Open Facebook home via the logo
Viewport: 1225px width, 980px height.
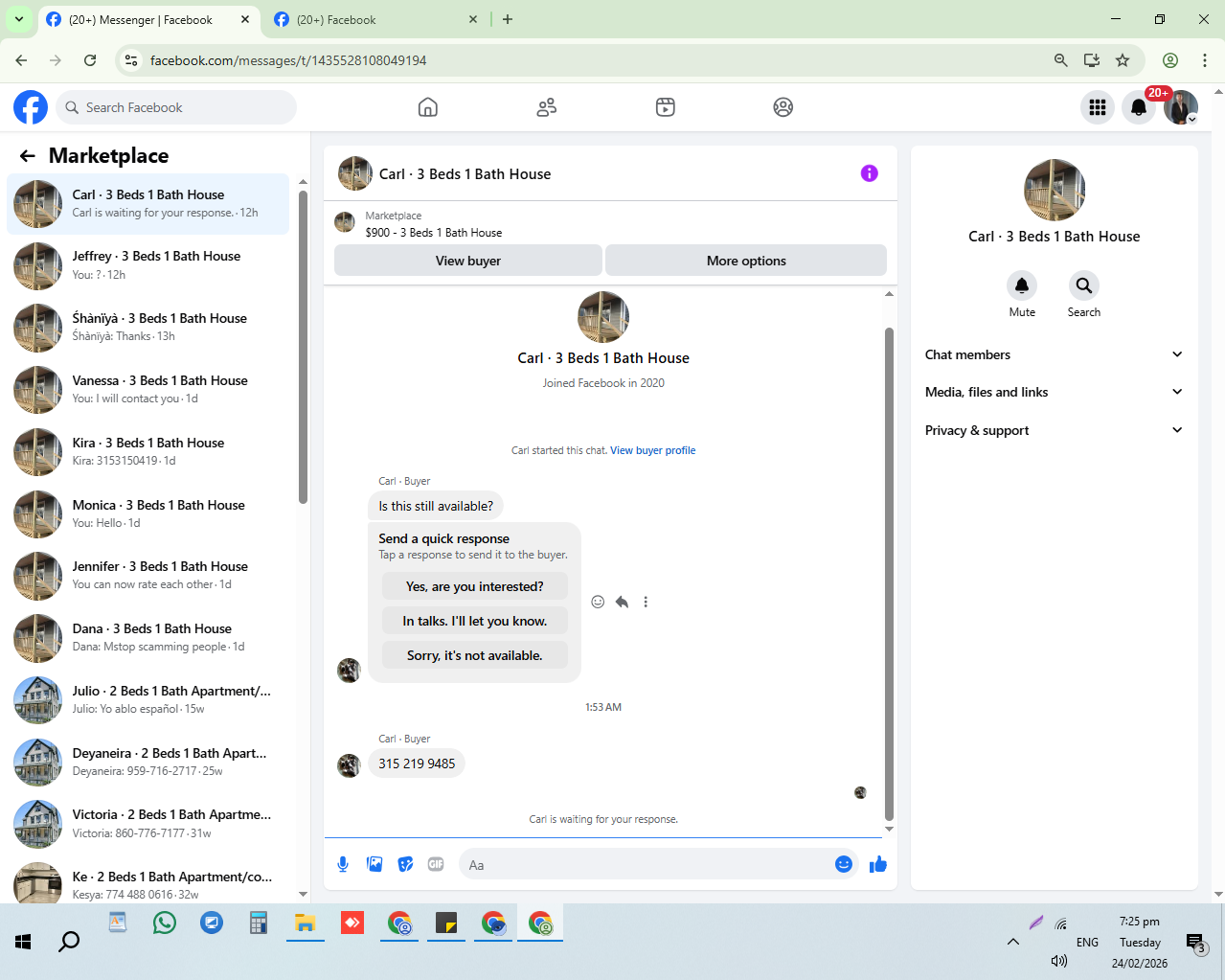click(31, 107)
